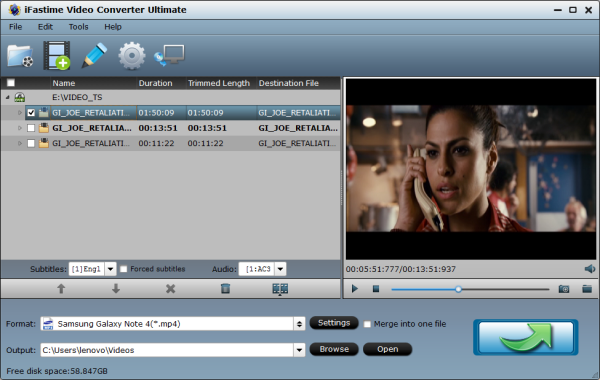The image size is (600, 380).
Task: Click the Settings button next to Format
Action: point(334,323)
